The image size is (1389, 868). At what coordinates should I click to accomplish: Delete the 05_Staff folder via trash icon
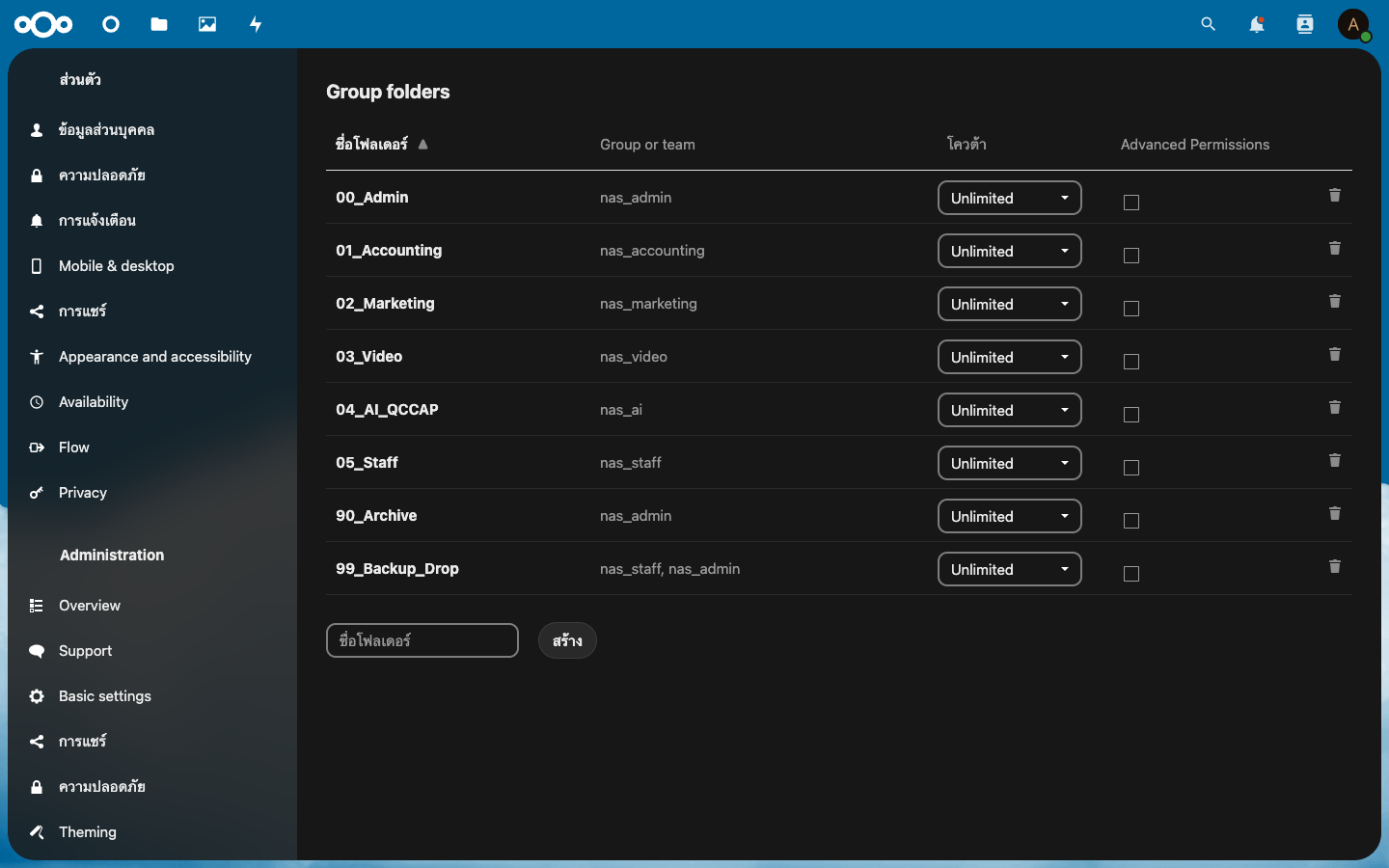pos(1335,461)
